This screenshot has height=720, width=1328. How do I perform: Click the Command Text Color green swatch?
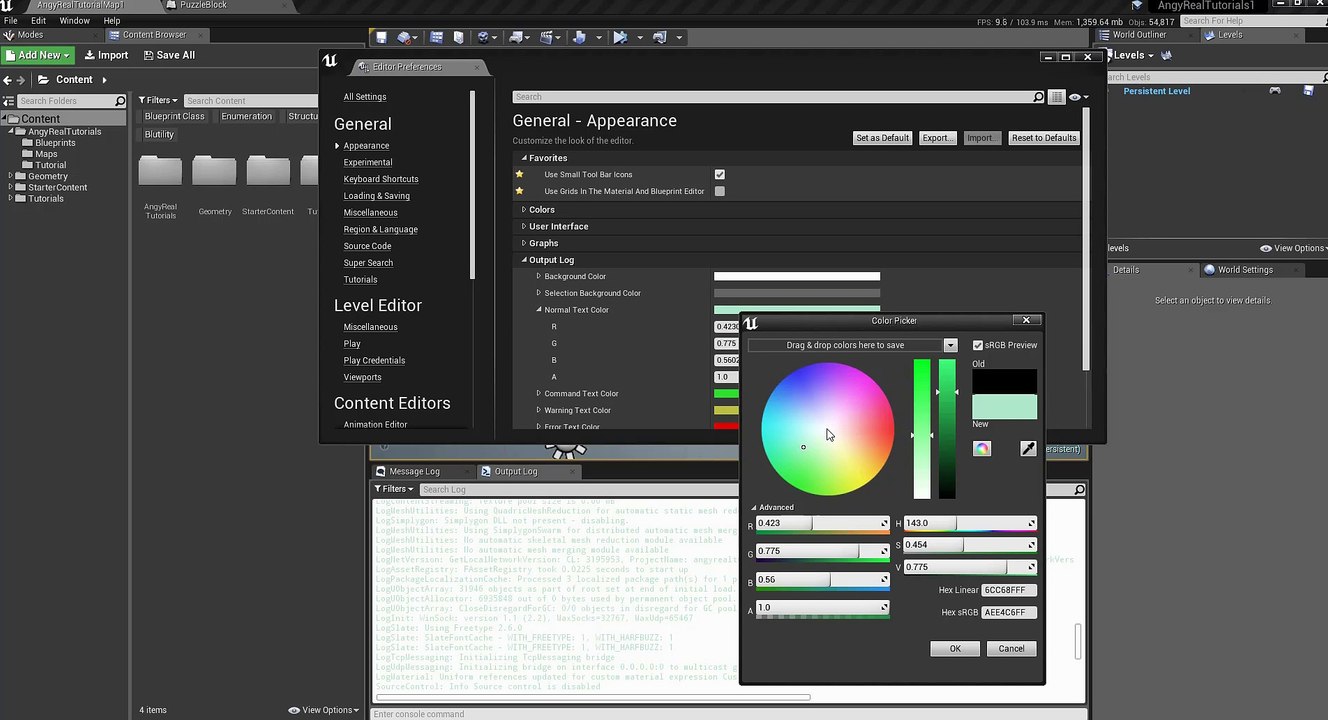point(726,394)
